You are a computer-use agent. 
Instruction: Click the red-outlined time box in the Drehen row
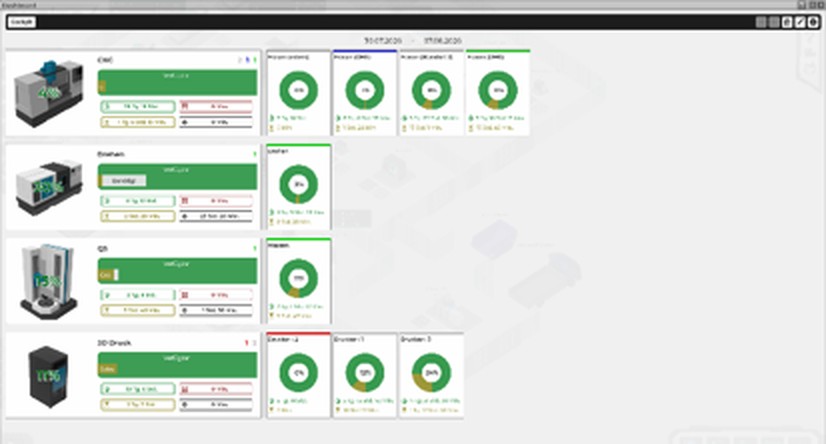[216, 201]
